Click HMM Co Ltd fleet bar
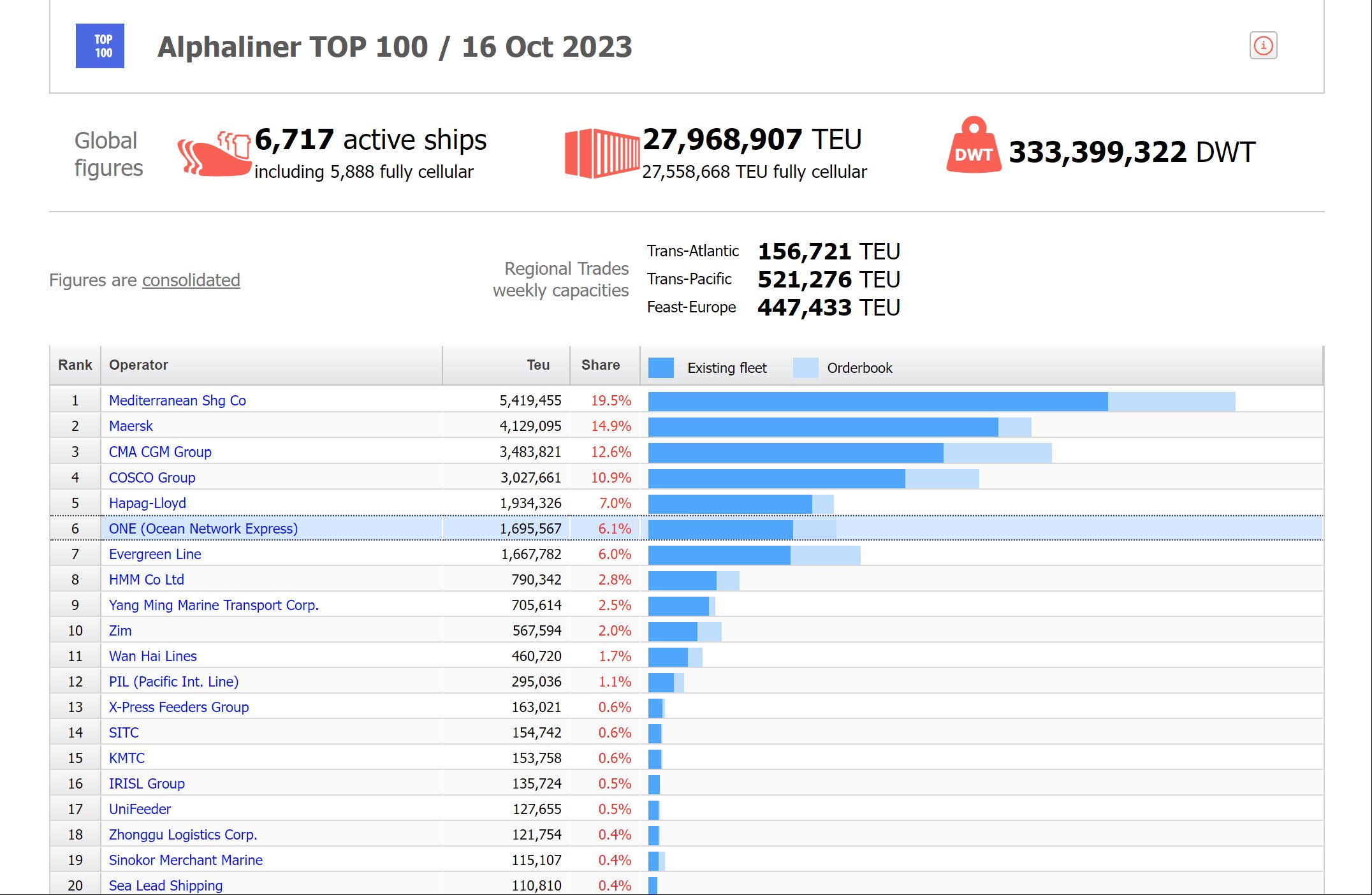Viewport: 1372px width, 895px height. (682, 581)
